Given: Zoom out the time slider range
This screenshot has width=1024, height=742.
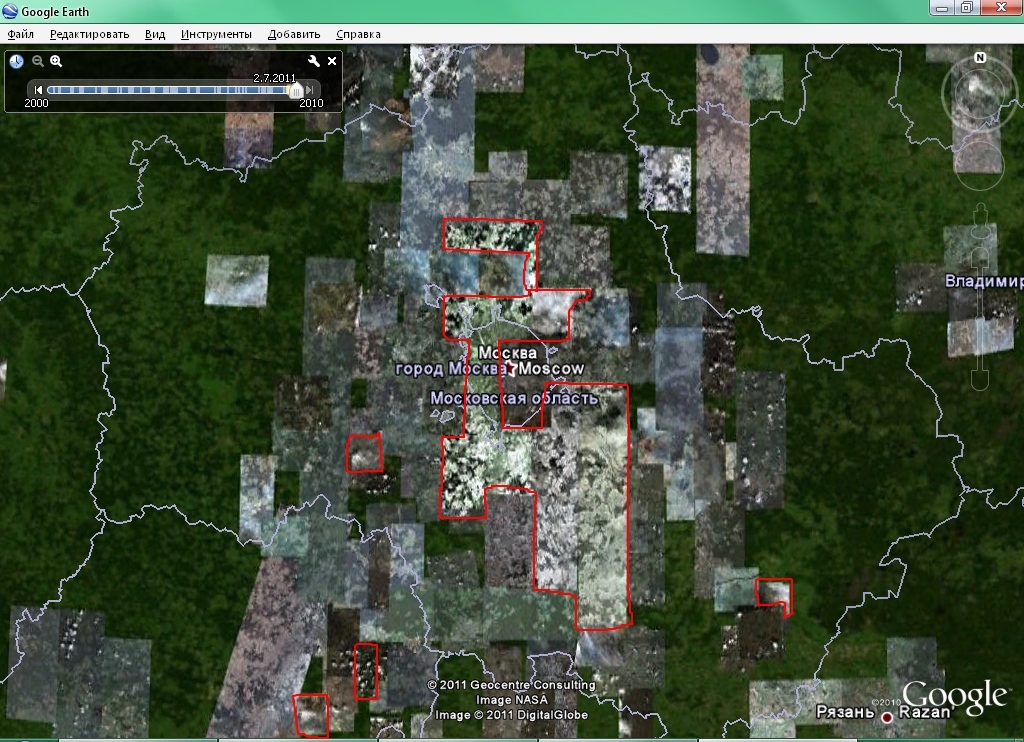Looking at the screenshot, I should [x=38, y=61].
